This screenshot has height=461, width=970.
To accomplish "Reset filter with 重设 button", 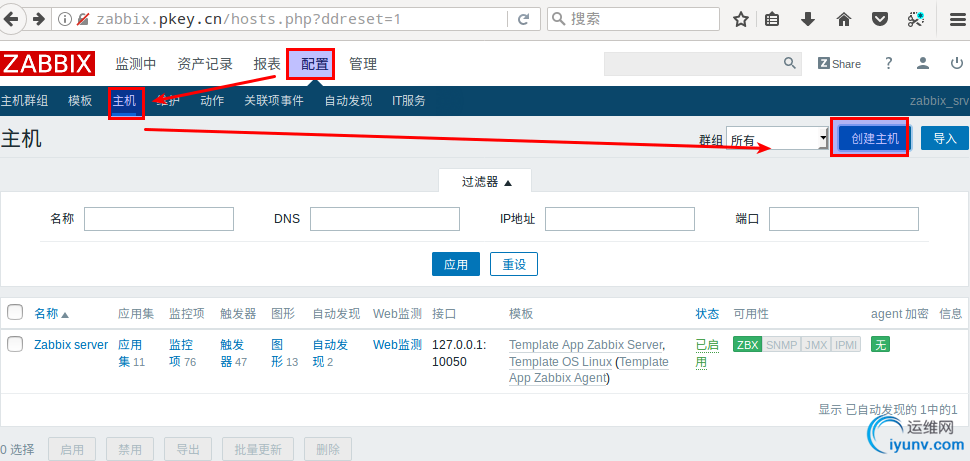I will tap(514, 264).
